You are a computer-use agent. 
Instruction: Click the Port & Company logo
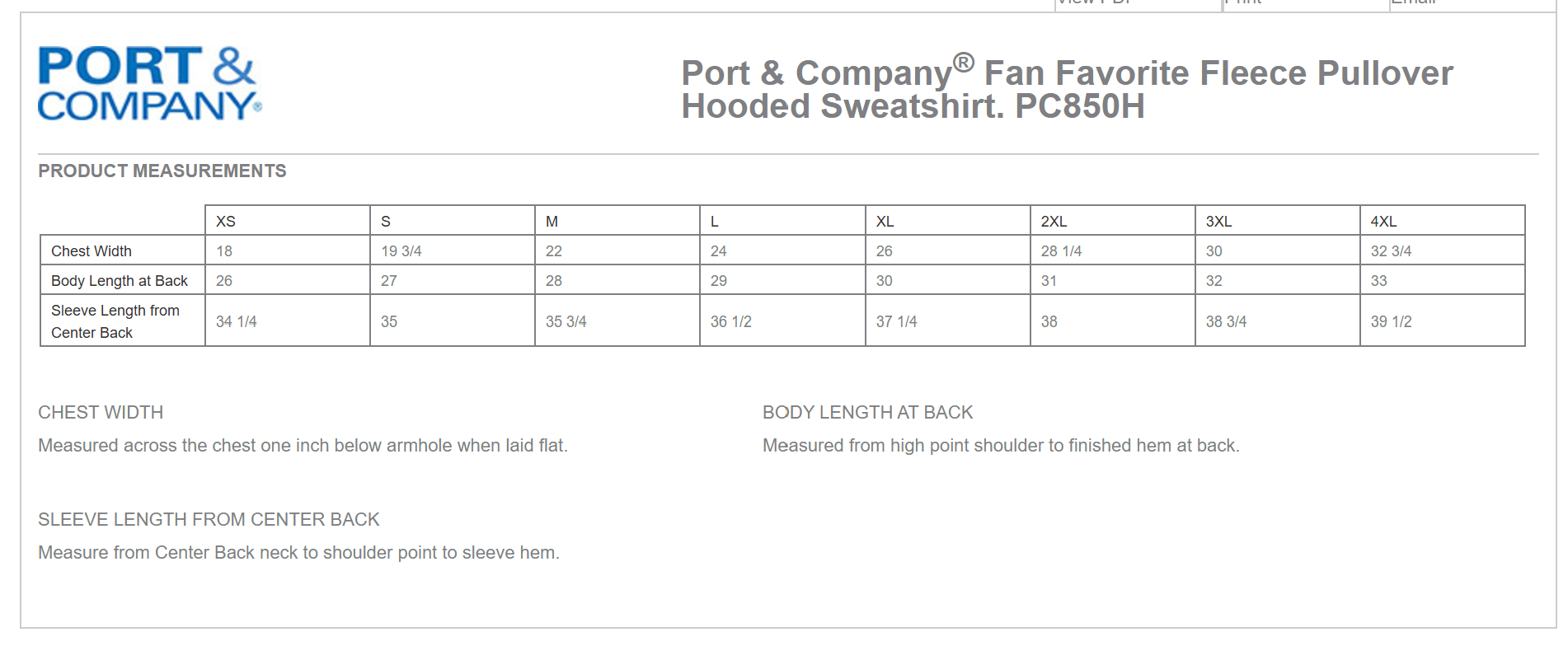[150, 83]
